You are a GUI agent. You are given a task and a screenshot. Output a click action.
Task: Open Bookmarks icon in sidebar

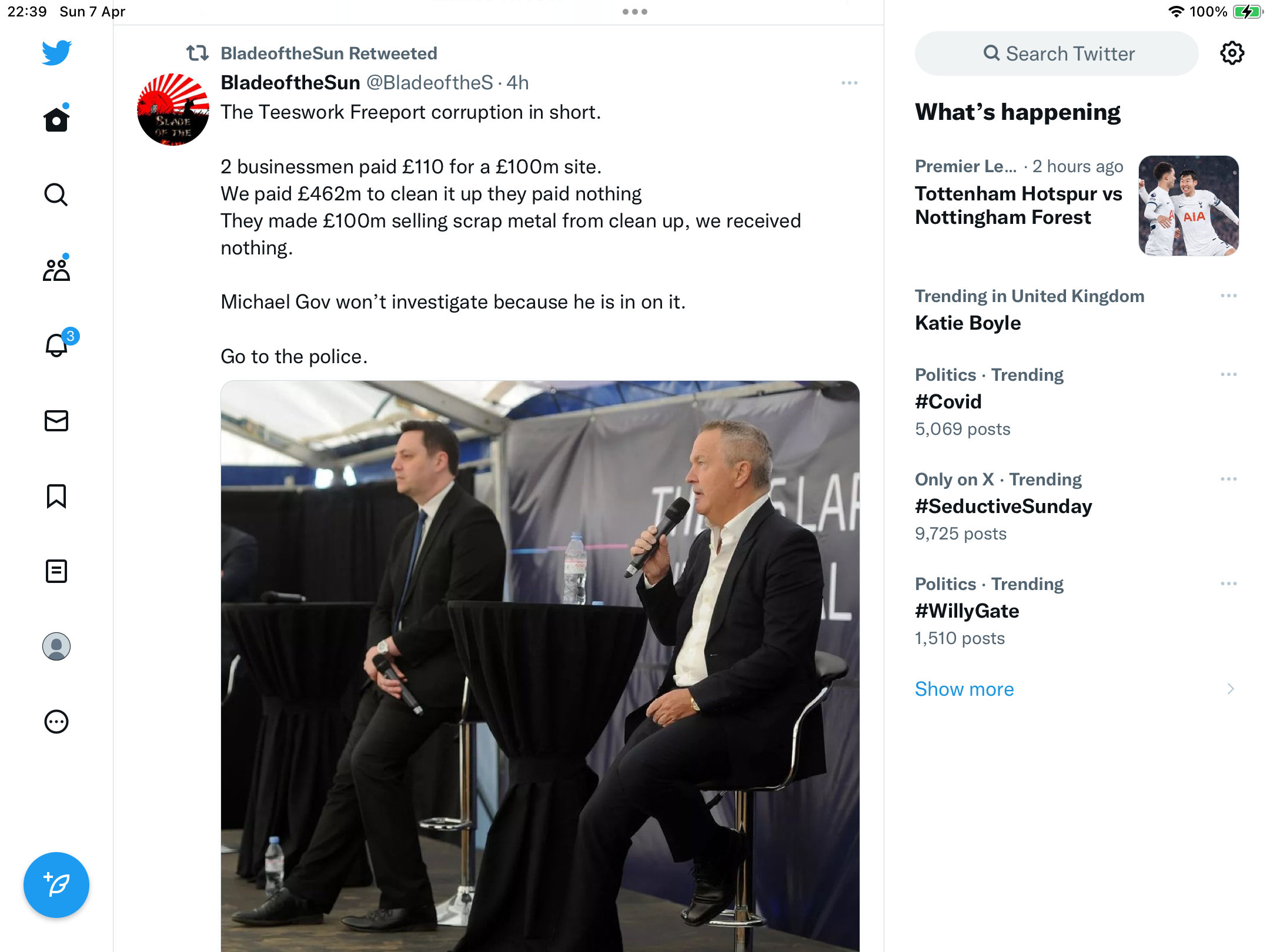(56, 496)
